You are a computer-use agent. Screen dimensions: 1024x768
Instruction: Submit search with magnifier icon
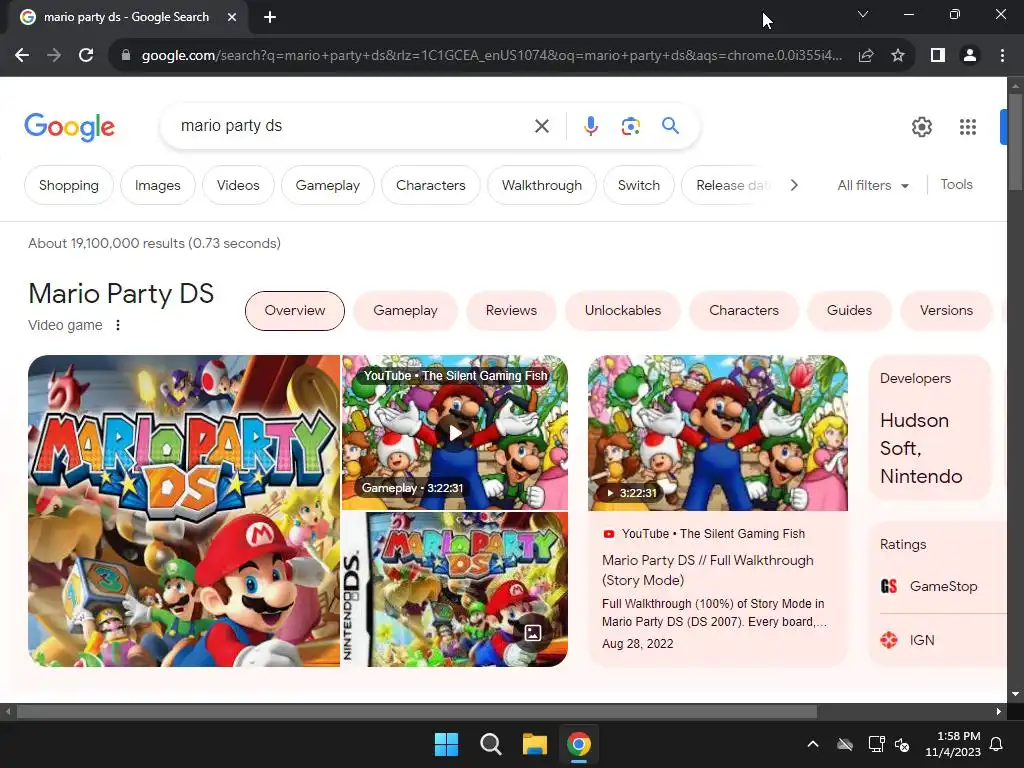(670, 125)
